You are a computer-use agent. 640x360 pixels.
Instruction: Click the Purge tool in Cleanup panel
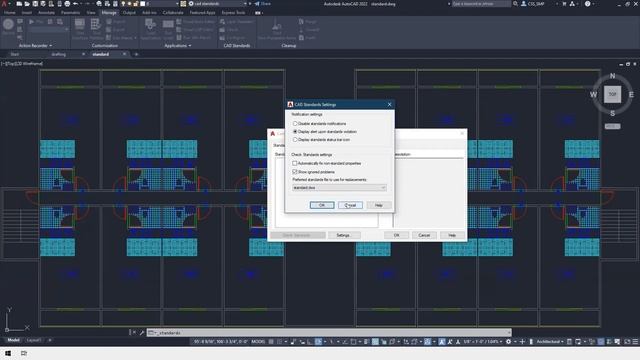[x=308, y=22]
